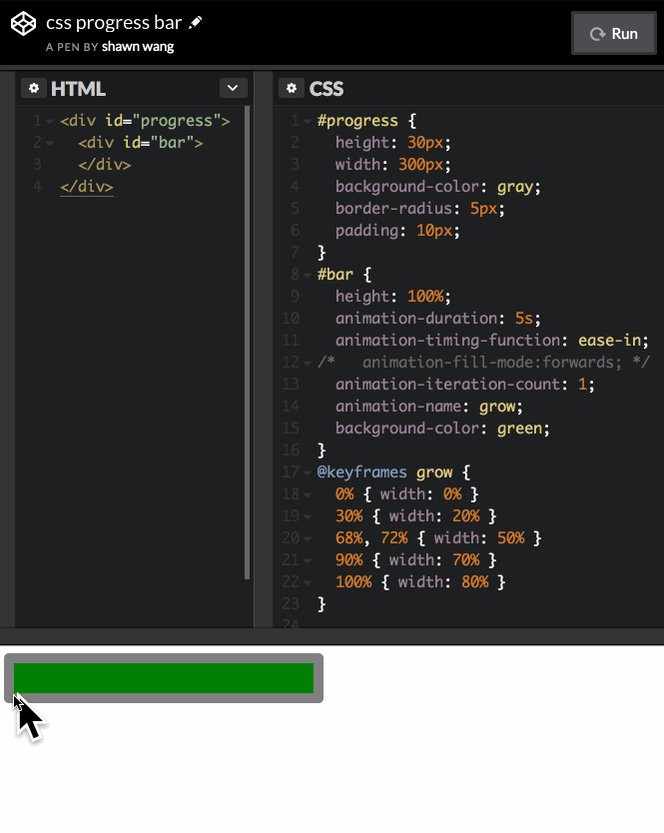Click the Run button
The image size is (664, 833).
click(x=614, y=33)
